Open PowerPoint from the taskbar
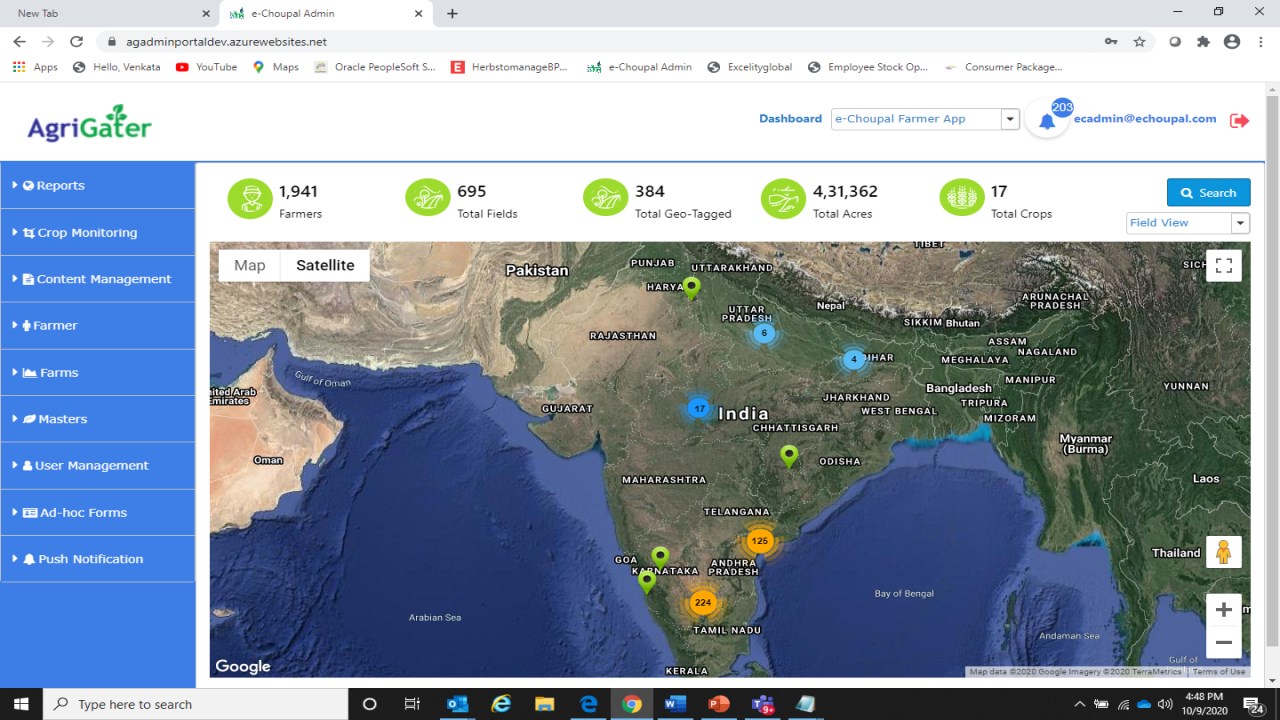Screen dimensions: 1280x720 click(719, 704)
